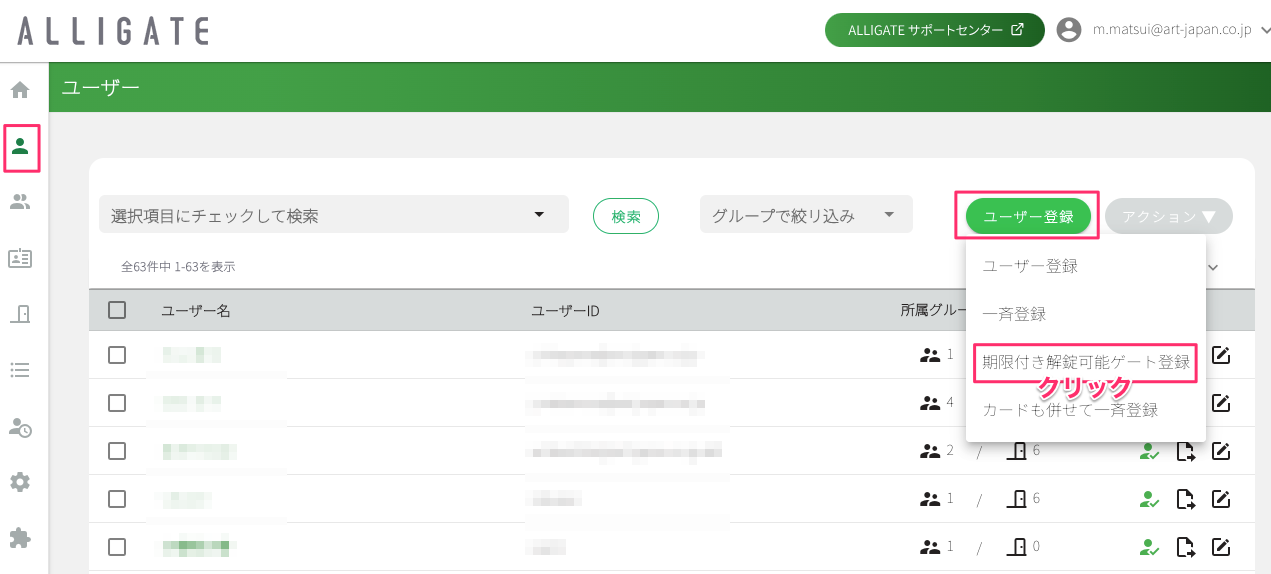Open the door gate icon in sidebar
Viewport: 1271px width, 574px height.
[x=20, y=314]
